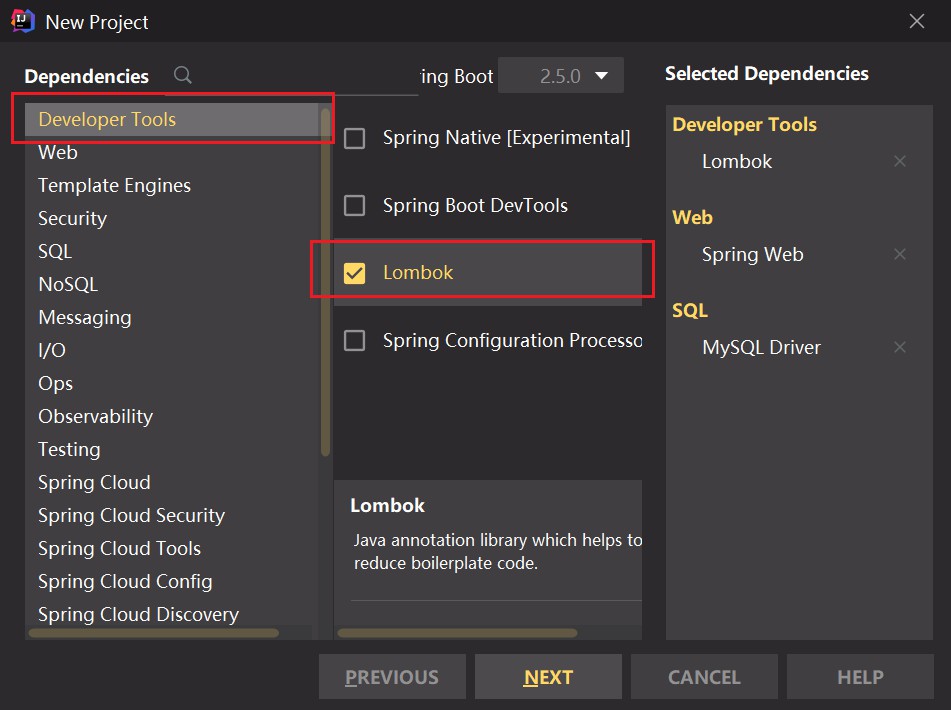Image resolution: width=951 pixels, height=710 pixels.
Task: Remove MySQL Driver from Selected Dependencies
Action: (900, 347)
